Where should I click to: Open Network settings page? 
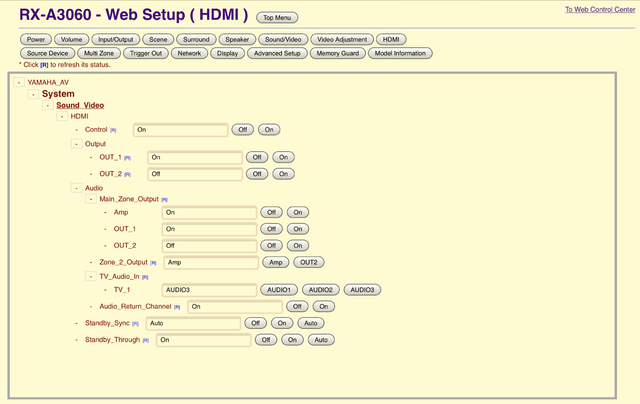[x=189, y=53]
